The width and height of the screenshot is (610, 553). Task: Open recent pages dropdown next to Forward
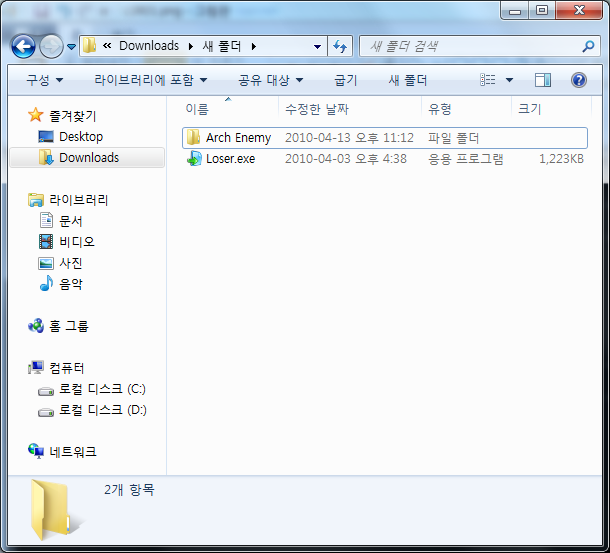71,47
